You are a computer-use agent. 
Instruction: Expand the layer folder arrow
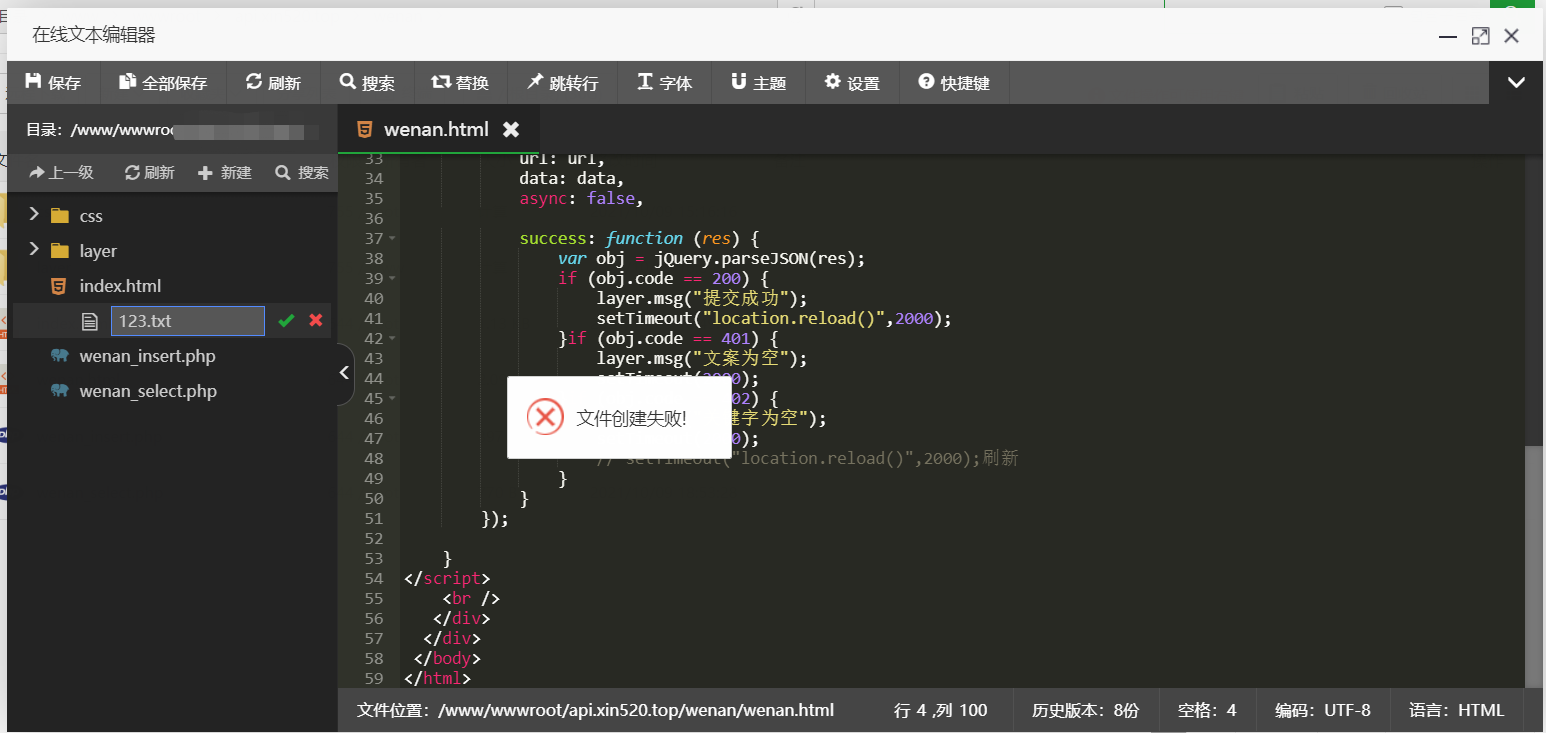[34, 250]
